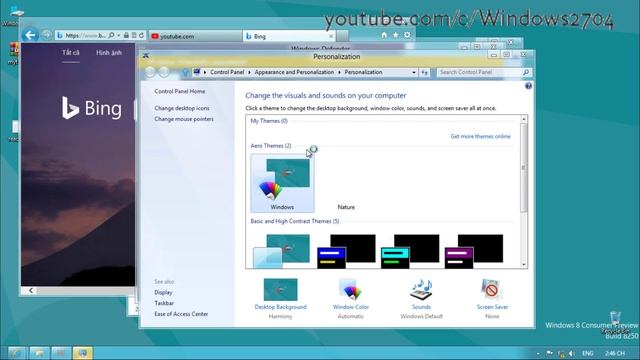Switch to youtube.com tab in IE
The height and width of the screenshot is (360, 640).
click(x=195, y=36)
